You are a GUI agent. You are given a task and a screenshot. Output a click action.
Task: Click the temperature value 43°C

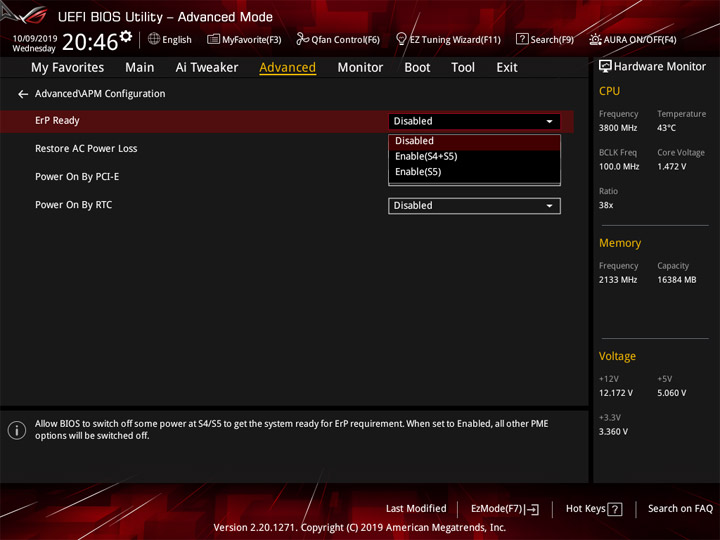tap(666, 128)
